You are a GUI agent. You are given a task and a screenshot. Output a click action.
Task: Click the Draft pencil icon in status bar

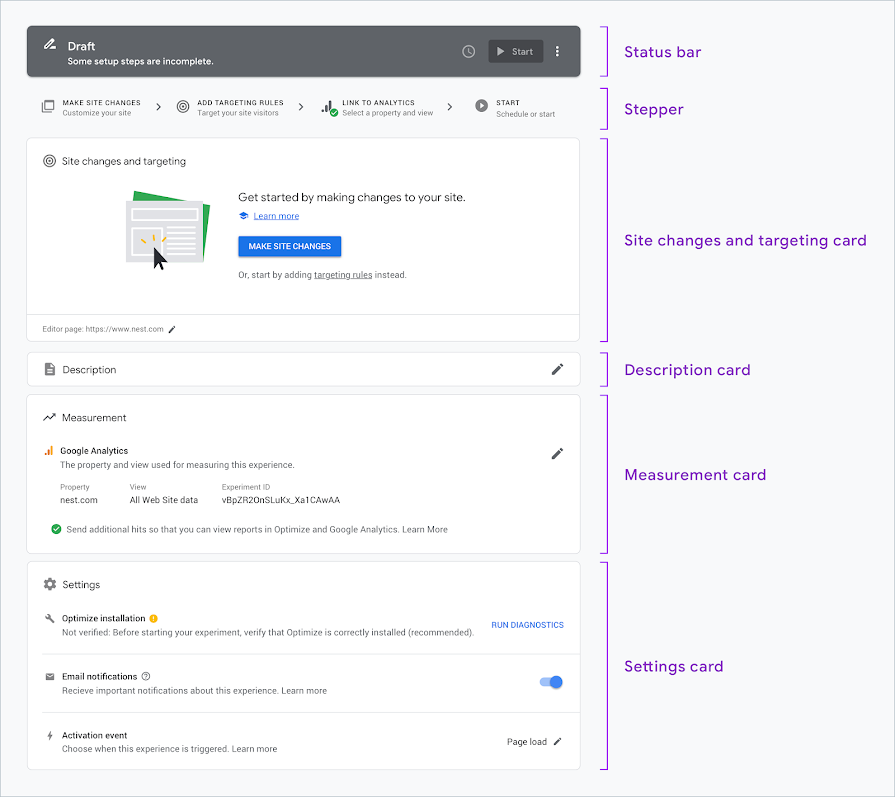pos(50,45)
